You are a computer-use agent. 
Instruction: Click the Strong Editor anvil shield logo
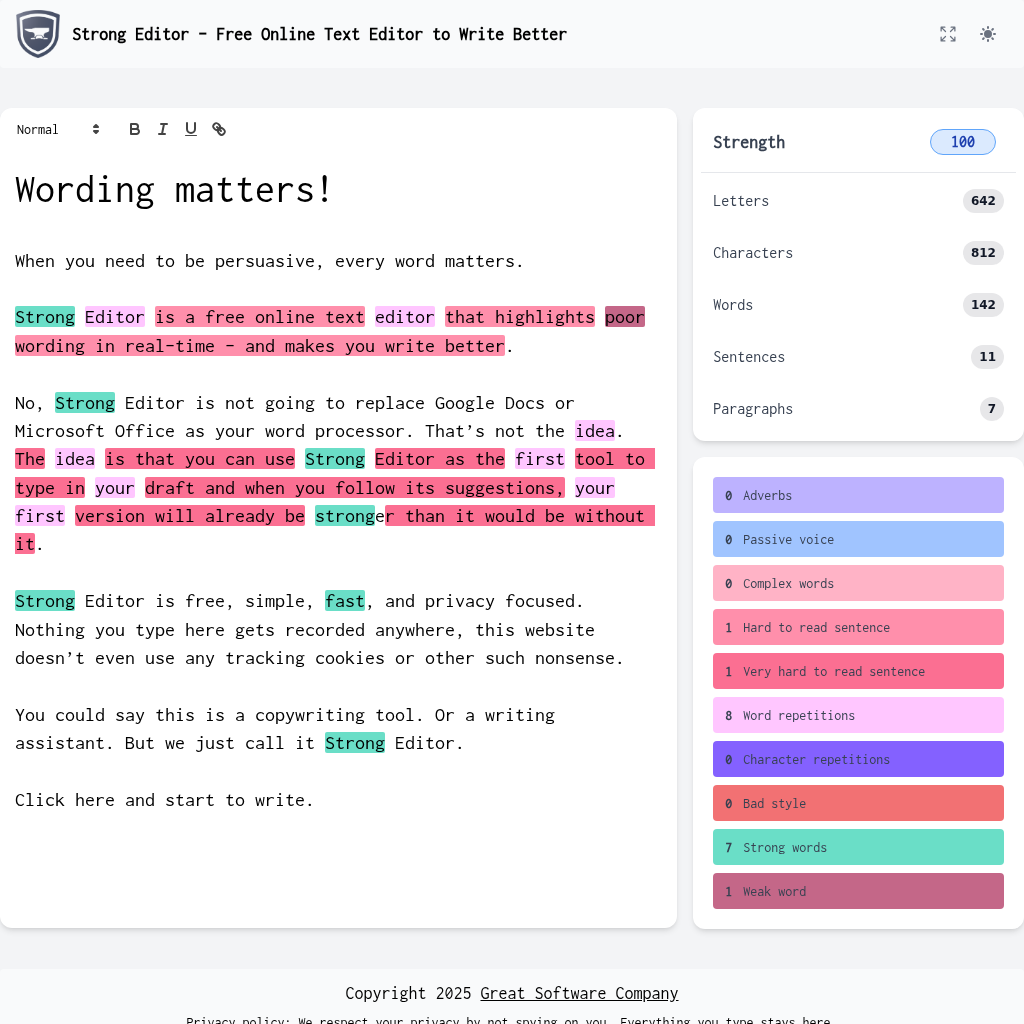38,34
